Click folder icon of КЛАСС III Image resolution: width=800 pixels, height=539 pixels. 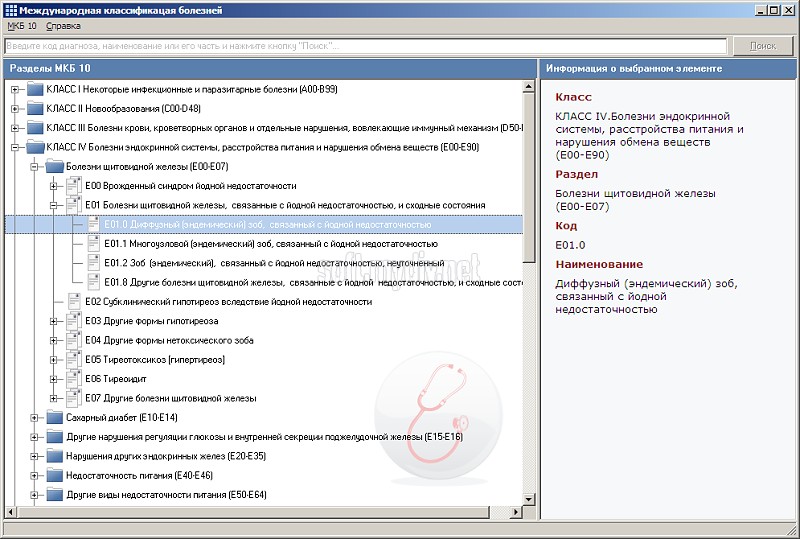(35, 128)
